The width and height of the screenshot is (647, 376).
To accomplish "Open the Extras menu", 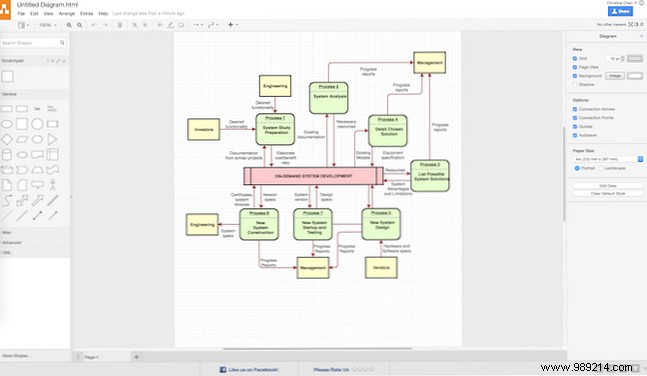I will (x=87, y=14).
